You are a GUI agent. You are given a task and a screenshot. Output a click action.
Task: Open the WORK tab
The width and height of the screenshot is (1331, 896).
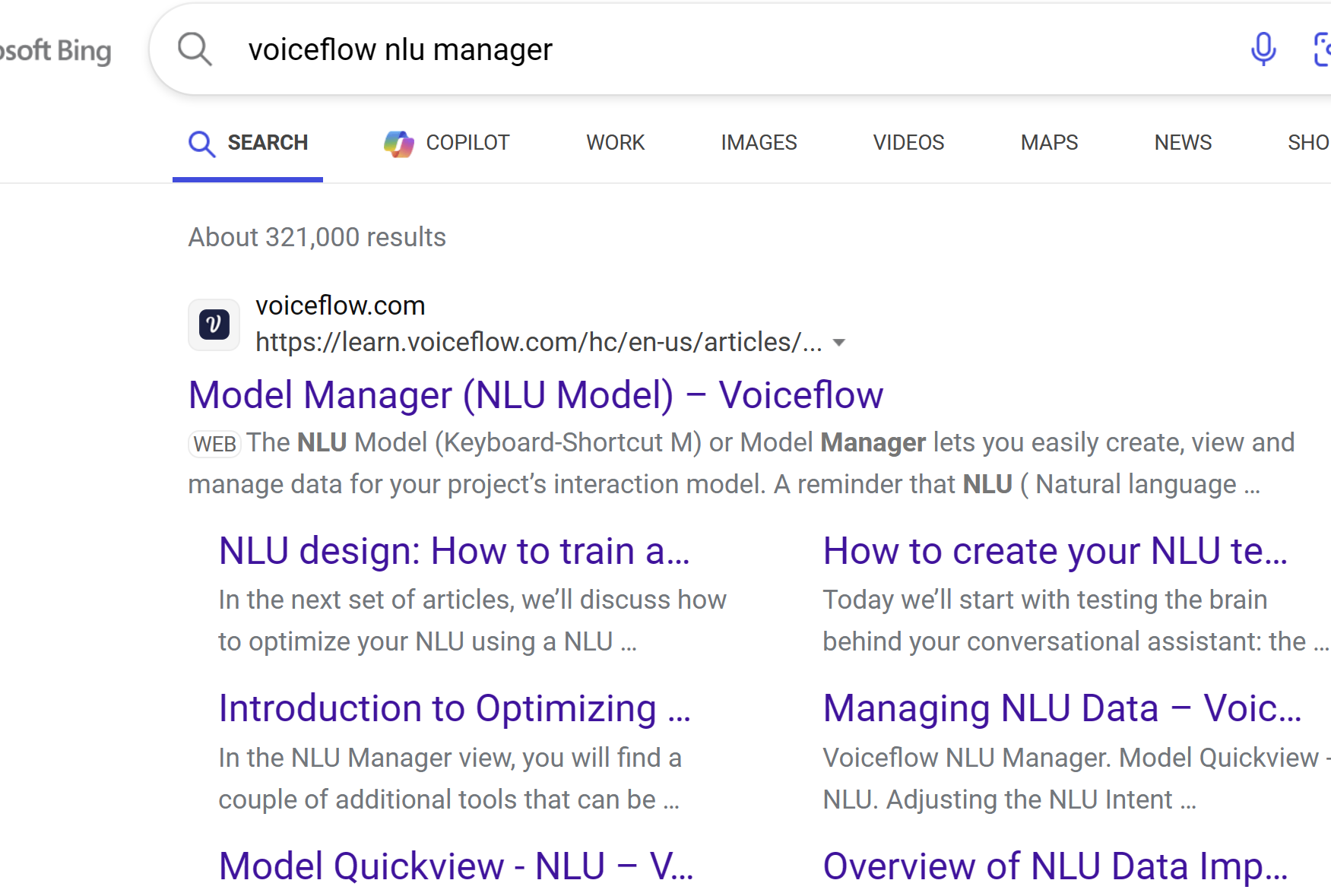pos(615,143)
